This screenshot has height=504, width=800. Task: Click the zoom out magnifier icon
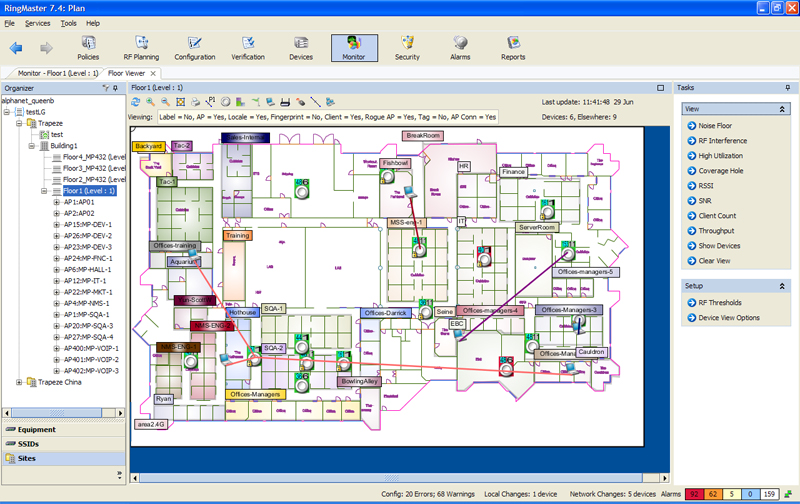165,102
